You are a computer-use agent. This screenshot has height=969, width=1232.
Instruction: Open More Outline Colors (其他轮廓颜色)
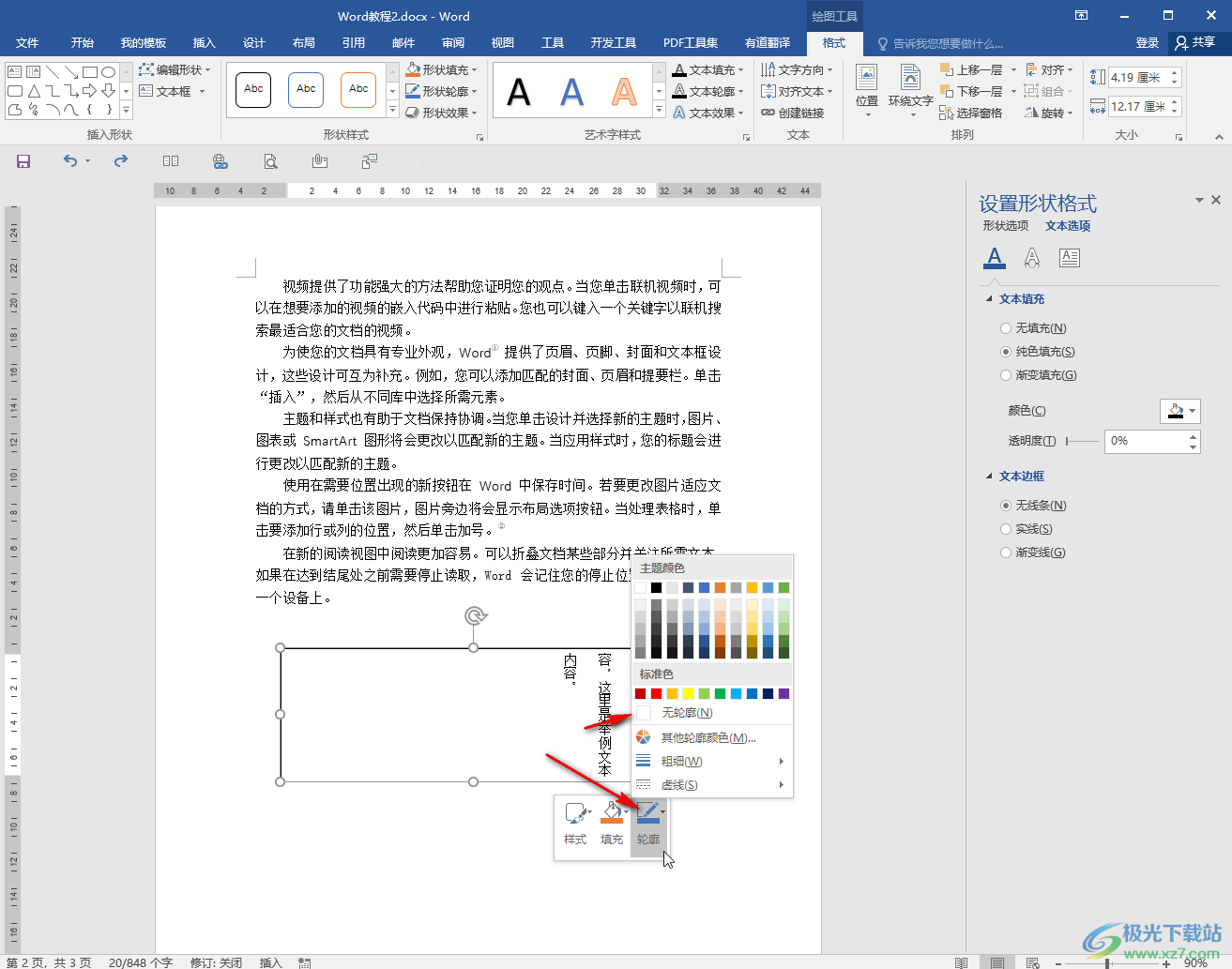tap(711, 737)
